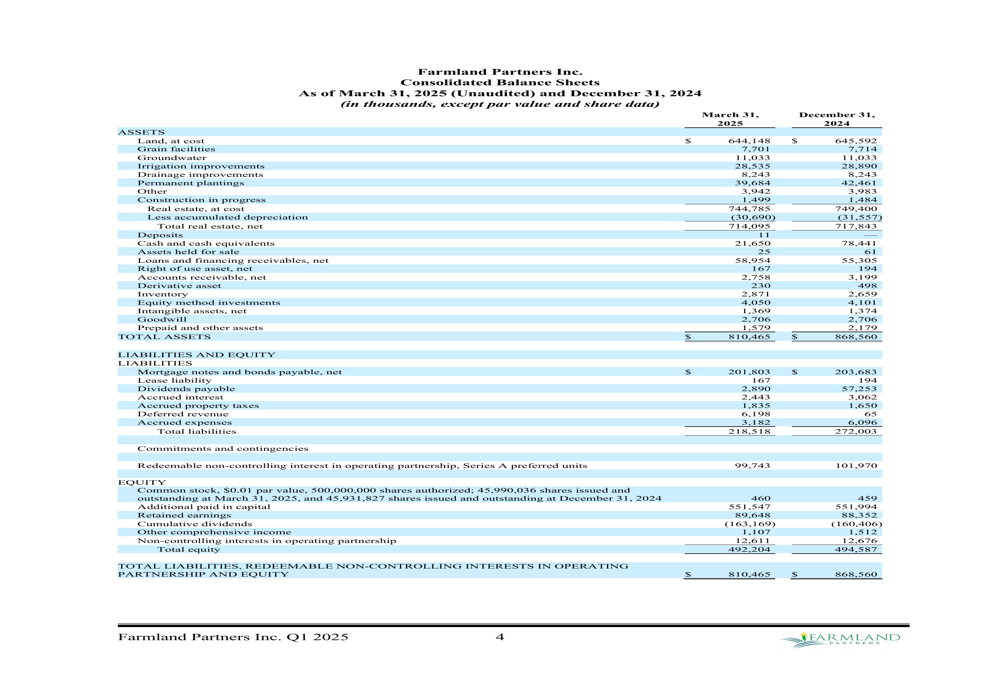Screen dimensions: 1000x685
Task: Click the value 21,650
Action: (753, 243)
